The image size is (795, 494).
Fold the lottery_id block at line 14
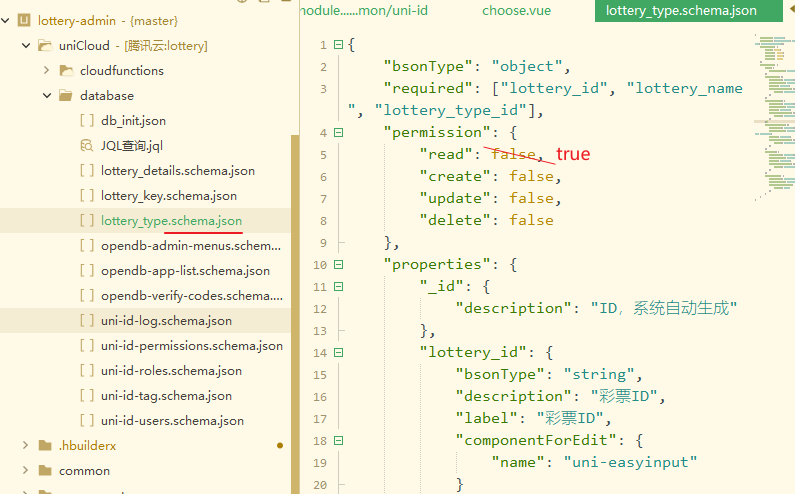click(339, 352)
